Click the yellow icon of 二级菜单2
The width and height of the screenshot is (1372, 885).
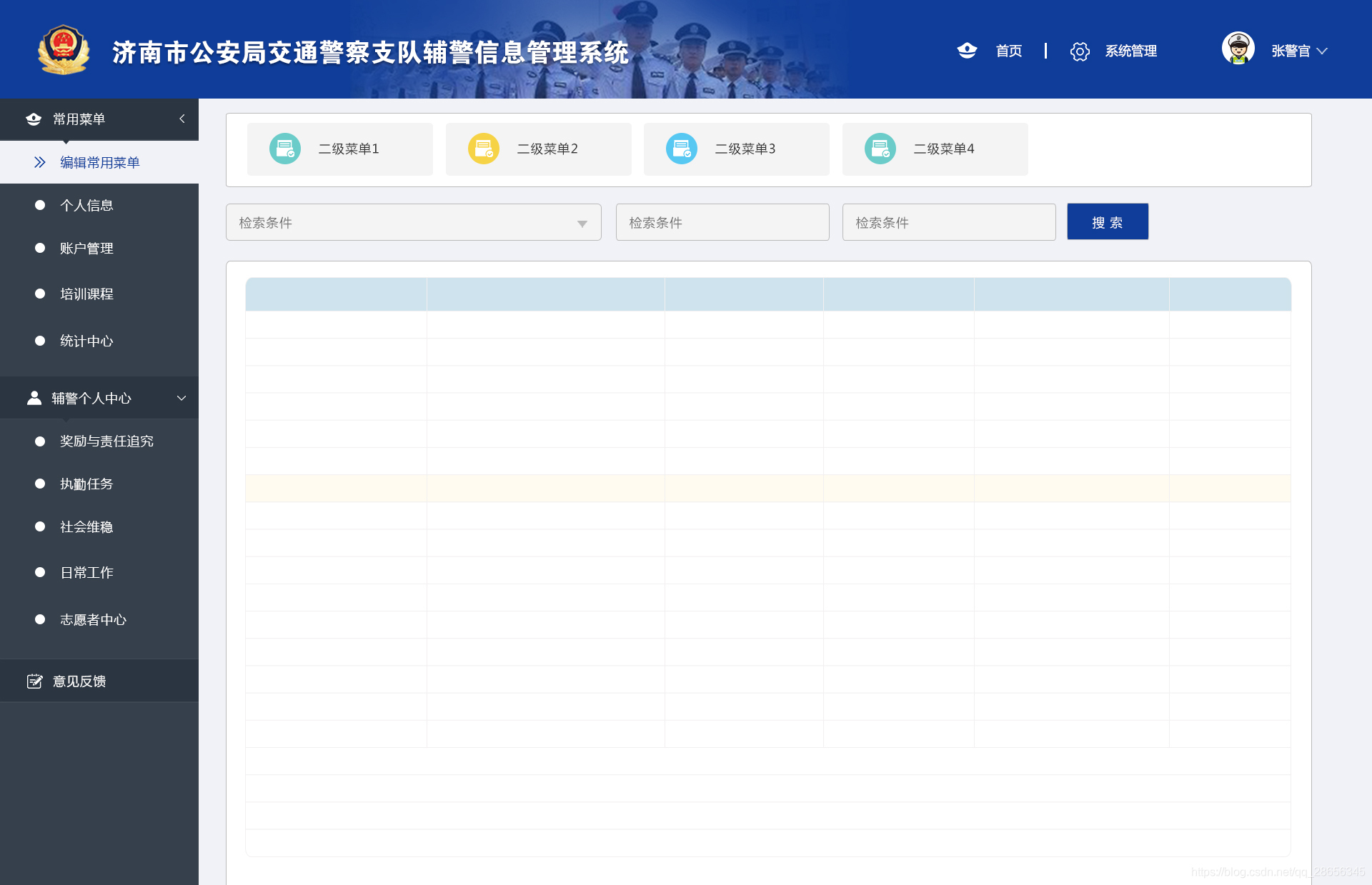pyautogui.click(x=484, y=149)
